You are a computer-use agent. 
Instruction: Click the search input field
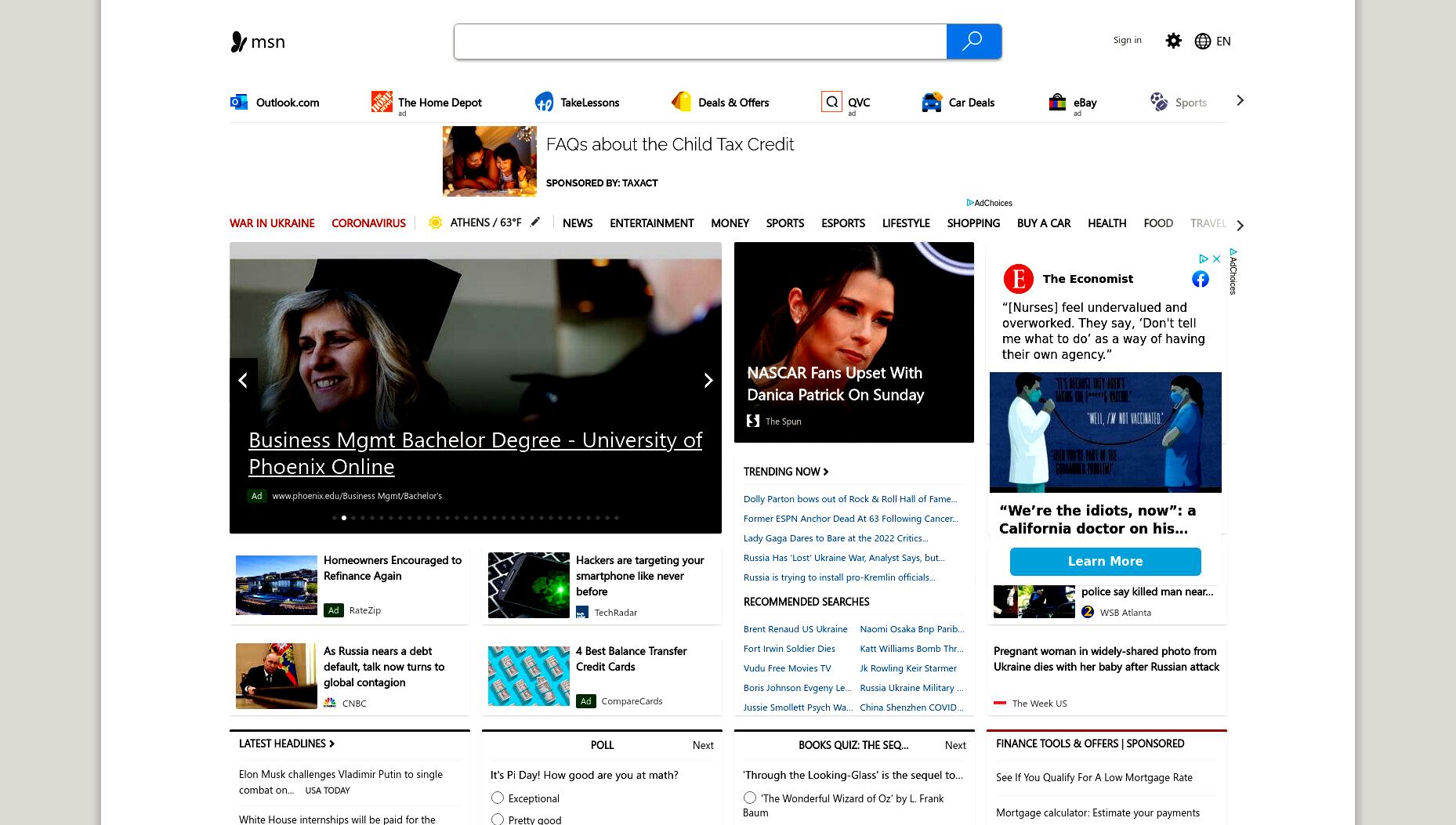coord(701,42)
